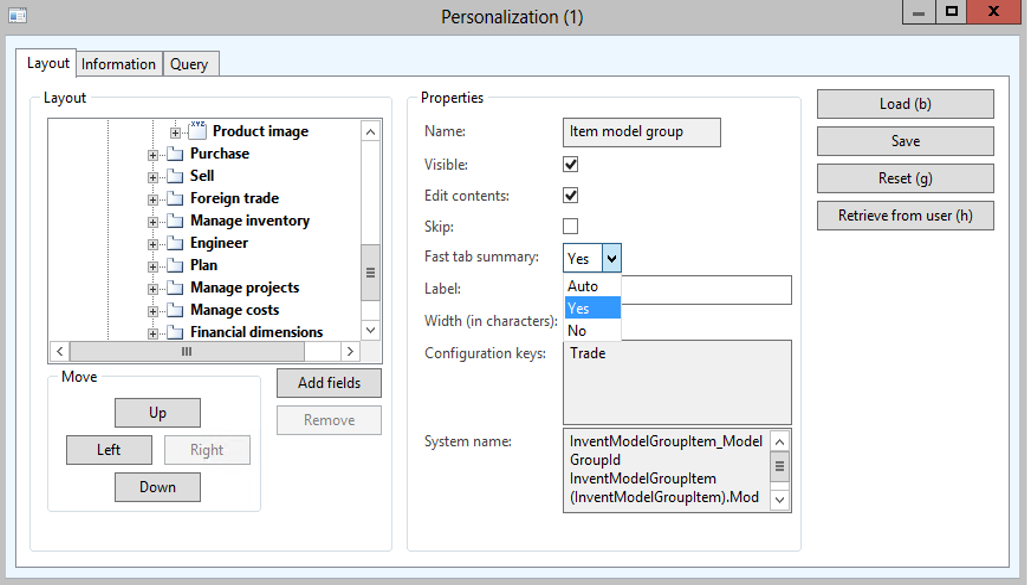Choose Auto from the dropdown list

coord(583,286)
